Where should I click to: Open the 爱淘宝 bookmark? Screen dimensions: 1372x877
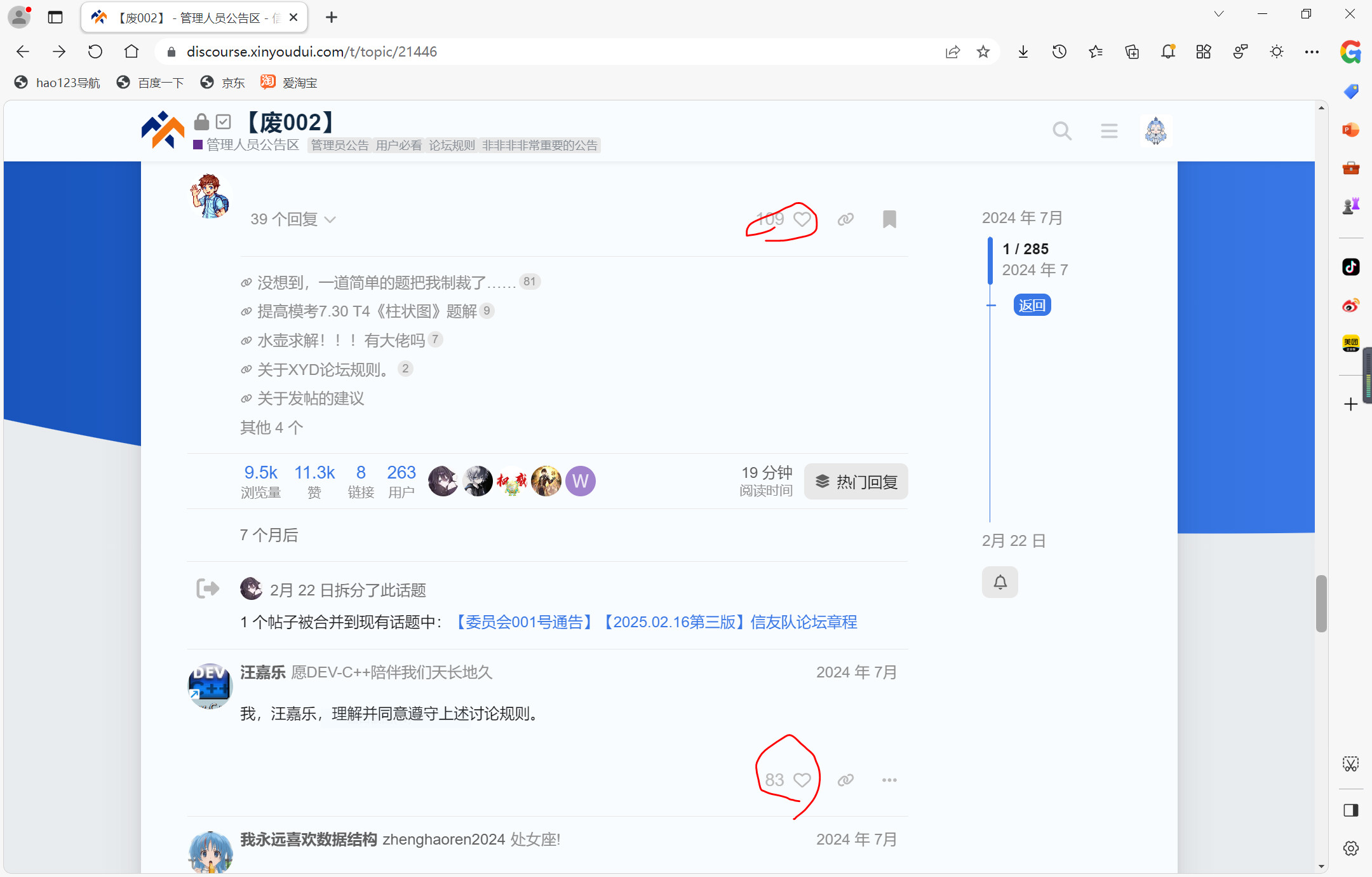click(289, 83)
